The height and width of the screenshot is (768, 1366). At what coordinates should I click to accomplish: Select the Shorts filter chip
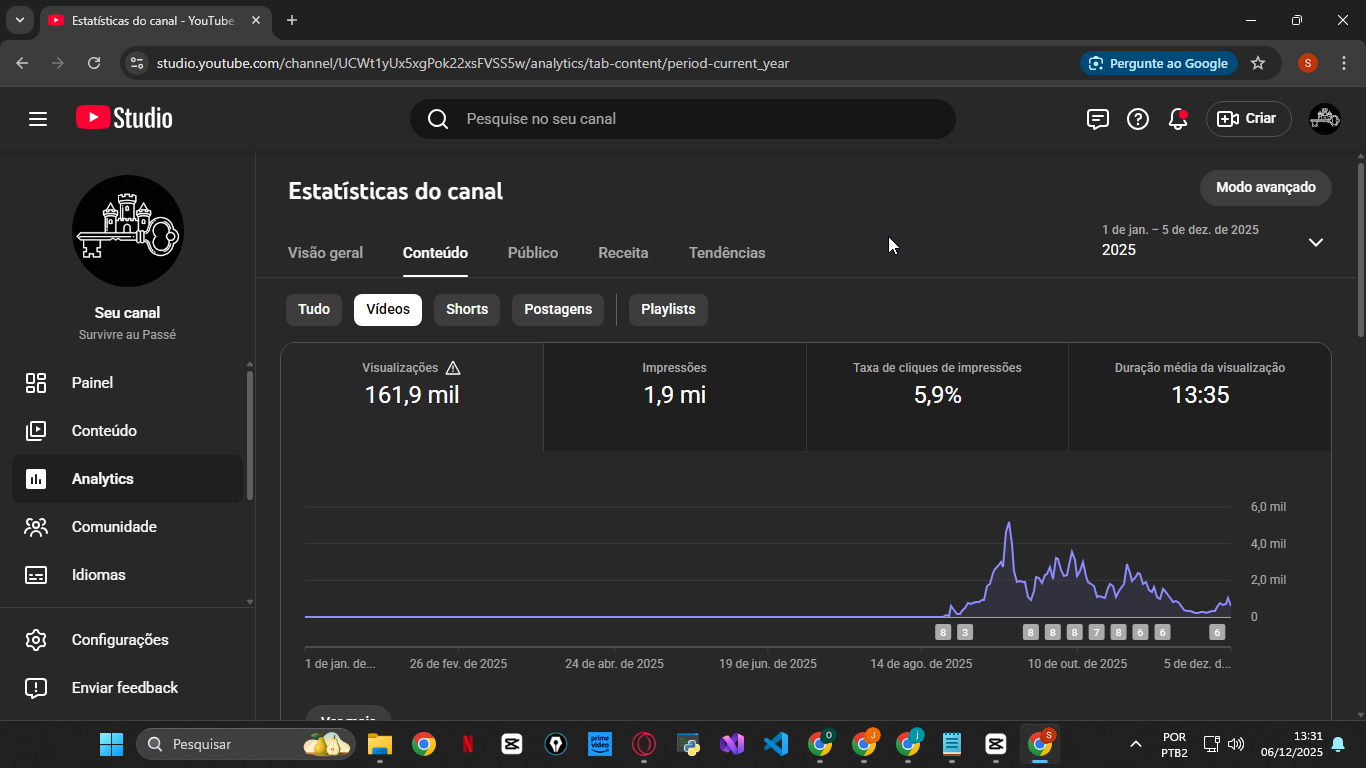[x=467, y=310]
